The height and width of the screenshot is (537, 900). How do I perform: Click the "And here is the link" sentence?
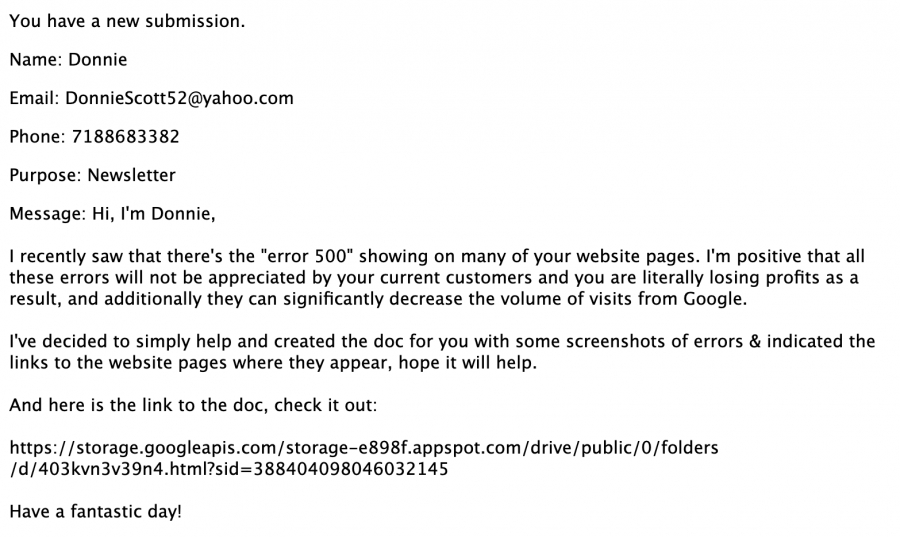pos(193,405)
